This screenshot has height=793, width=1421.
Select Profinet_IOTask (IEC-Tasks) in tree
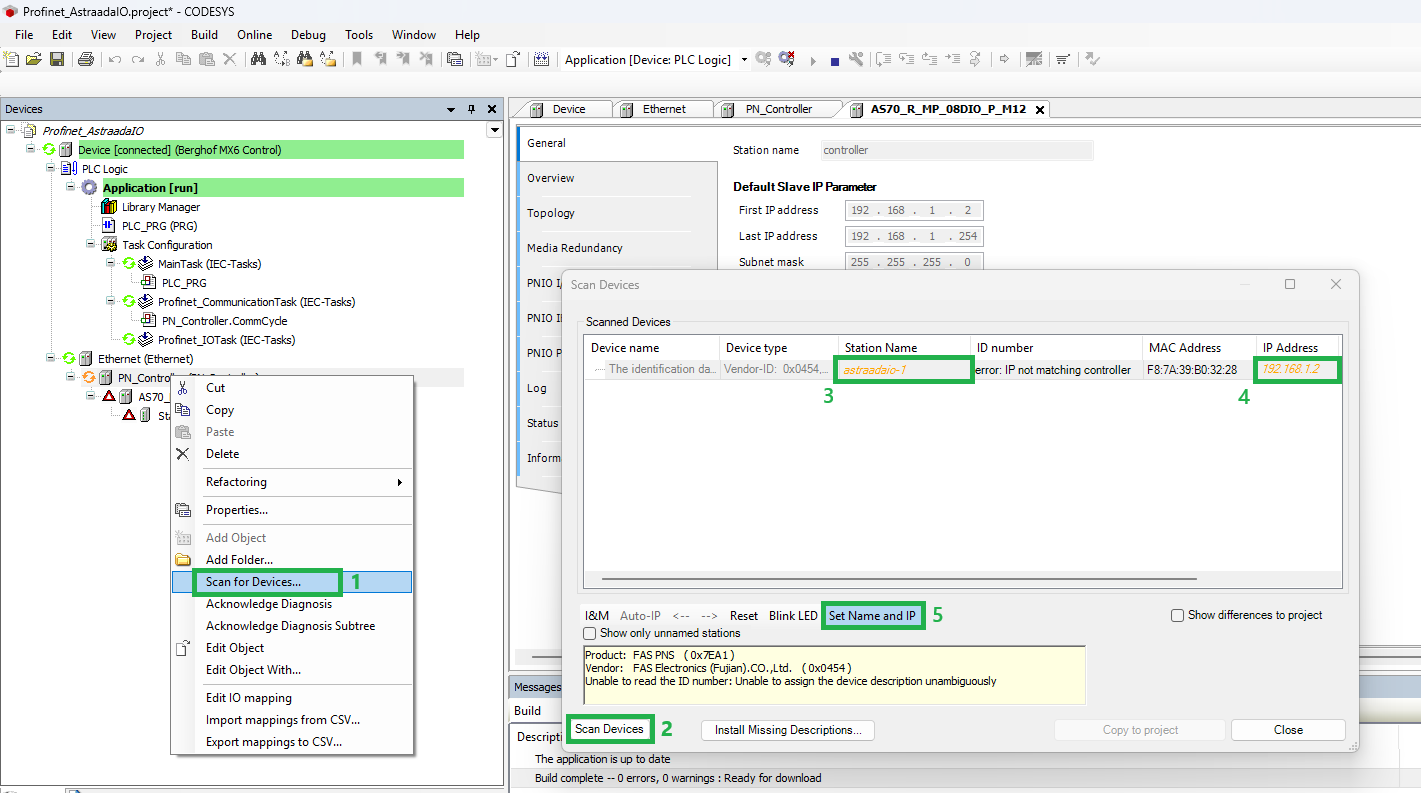tap(226, 340)
